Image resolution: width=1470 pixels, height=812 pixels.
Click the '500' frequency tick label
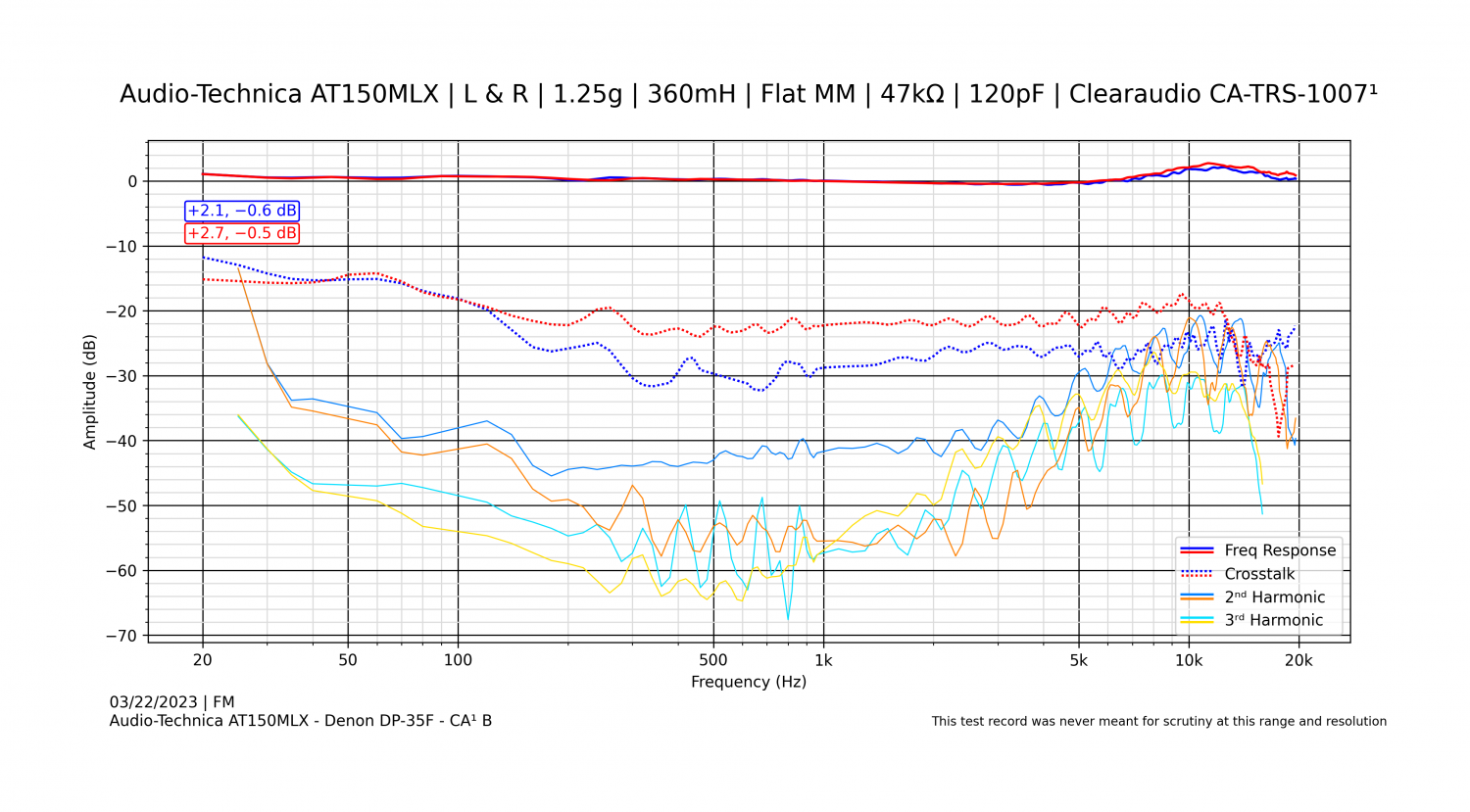[x=713, y=660]
